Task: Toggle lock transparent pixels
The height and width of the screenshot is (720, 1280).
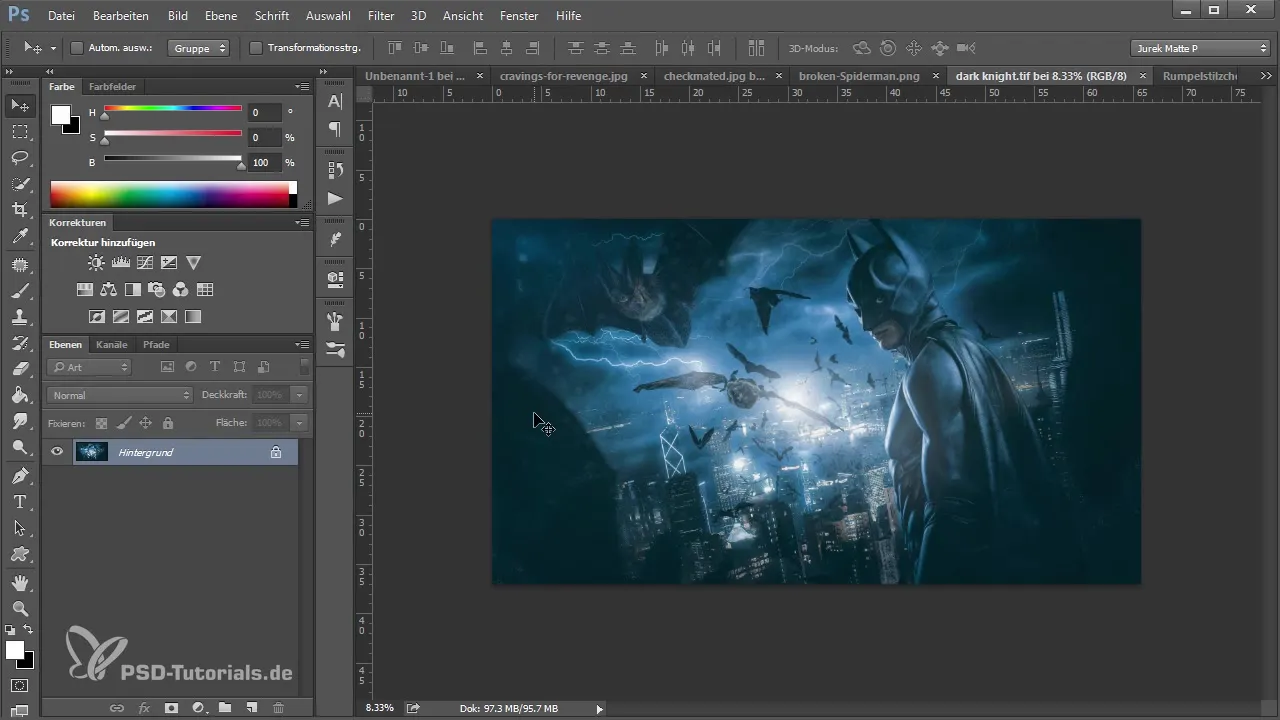Action: 101,423
